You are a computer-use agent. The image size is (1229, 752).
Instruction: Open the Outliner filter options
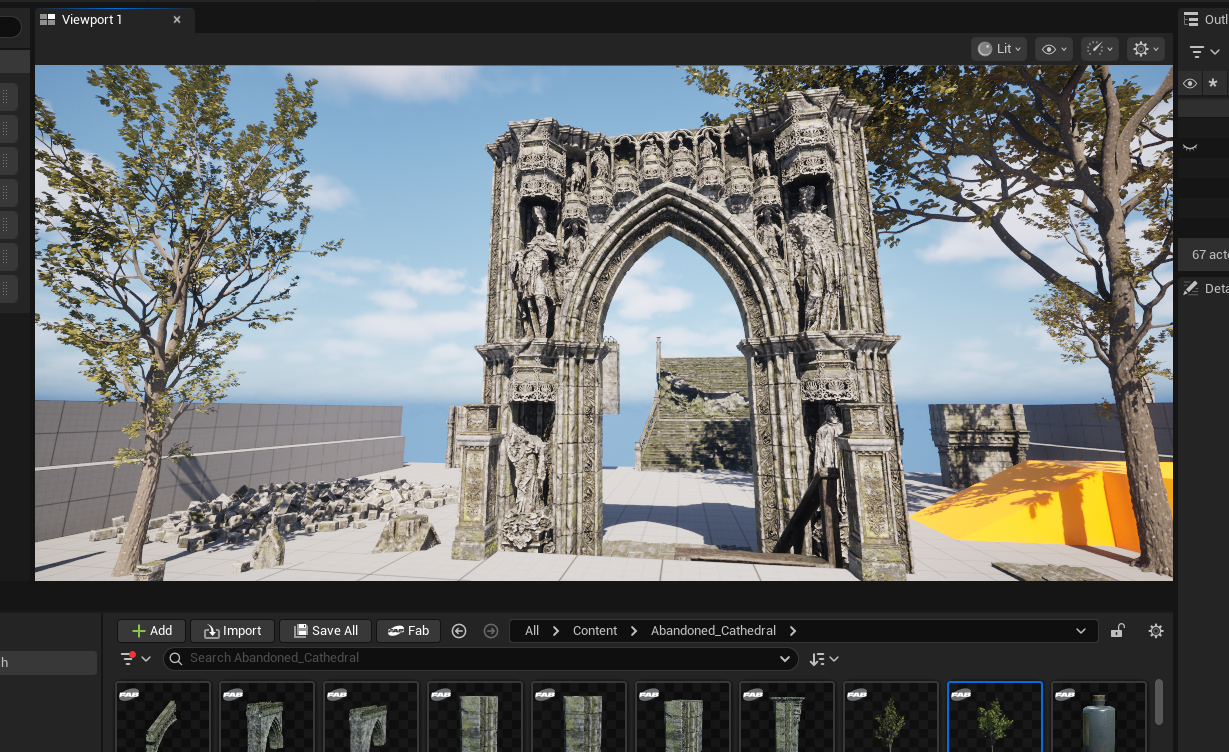[x=1203, y=52]
